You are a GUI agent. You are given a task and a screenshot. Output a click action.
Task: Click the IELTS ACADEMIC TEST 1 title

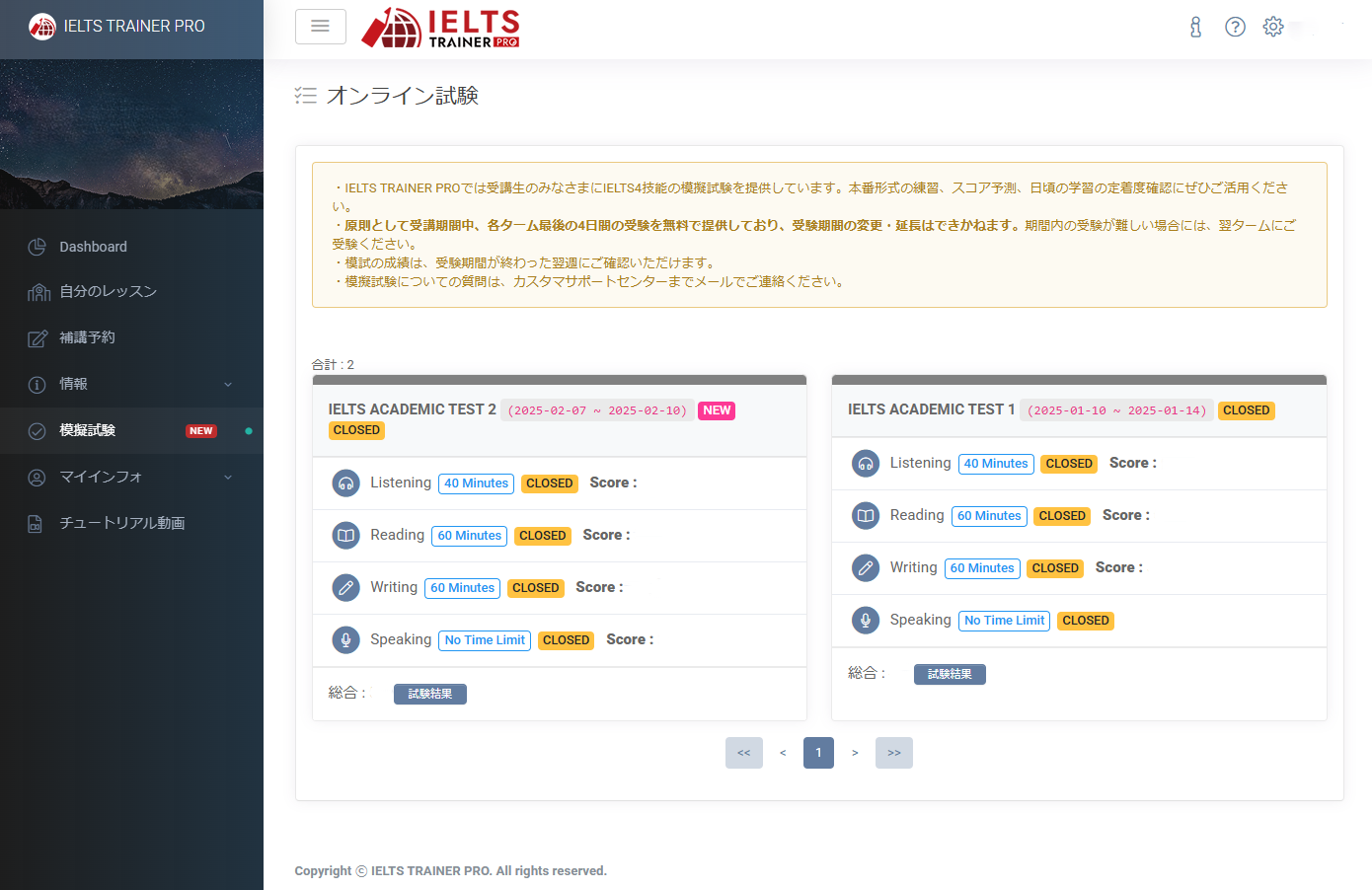[x=932, y=409]
